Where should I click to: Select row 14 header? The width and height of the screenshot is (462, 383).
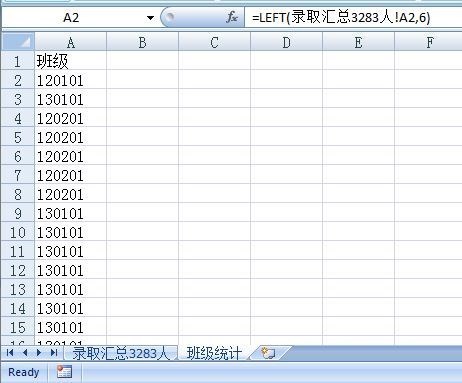18,308
